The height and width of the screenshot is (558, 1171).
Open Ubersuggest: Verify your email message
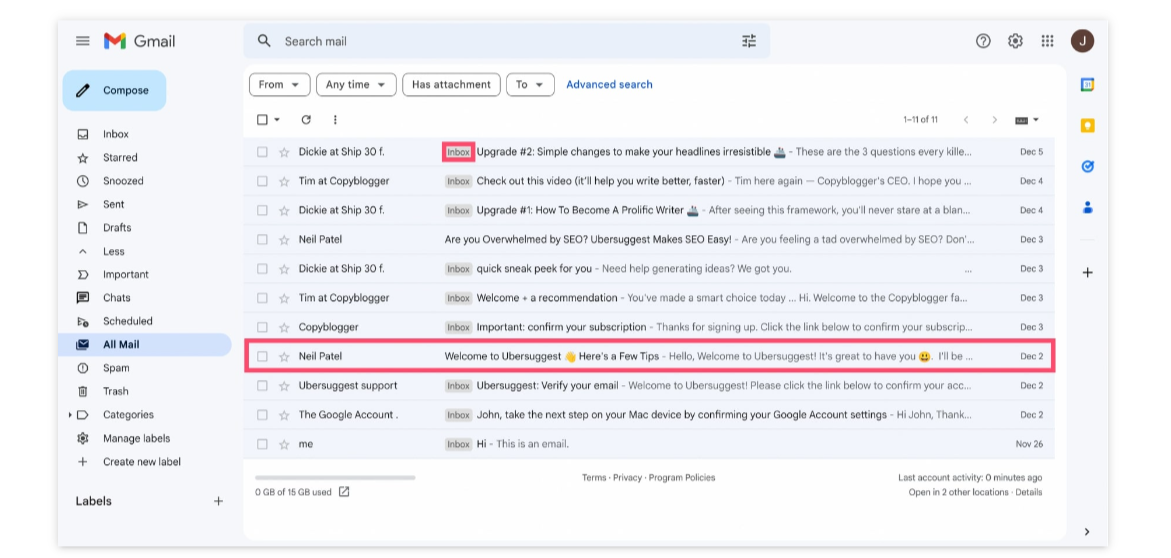pyautogui.click(x=649, y=385)
